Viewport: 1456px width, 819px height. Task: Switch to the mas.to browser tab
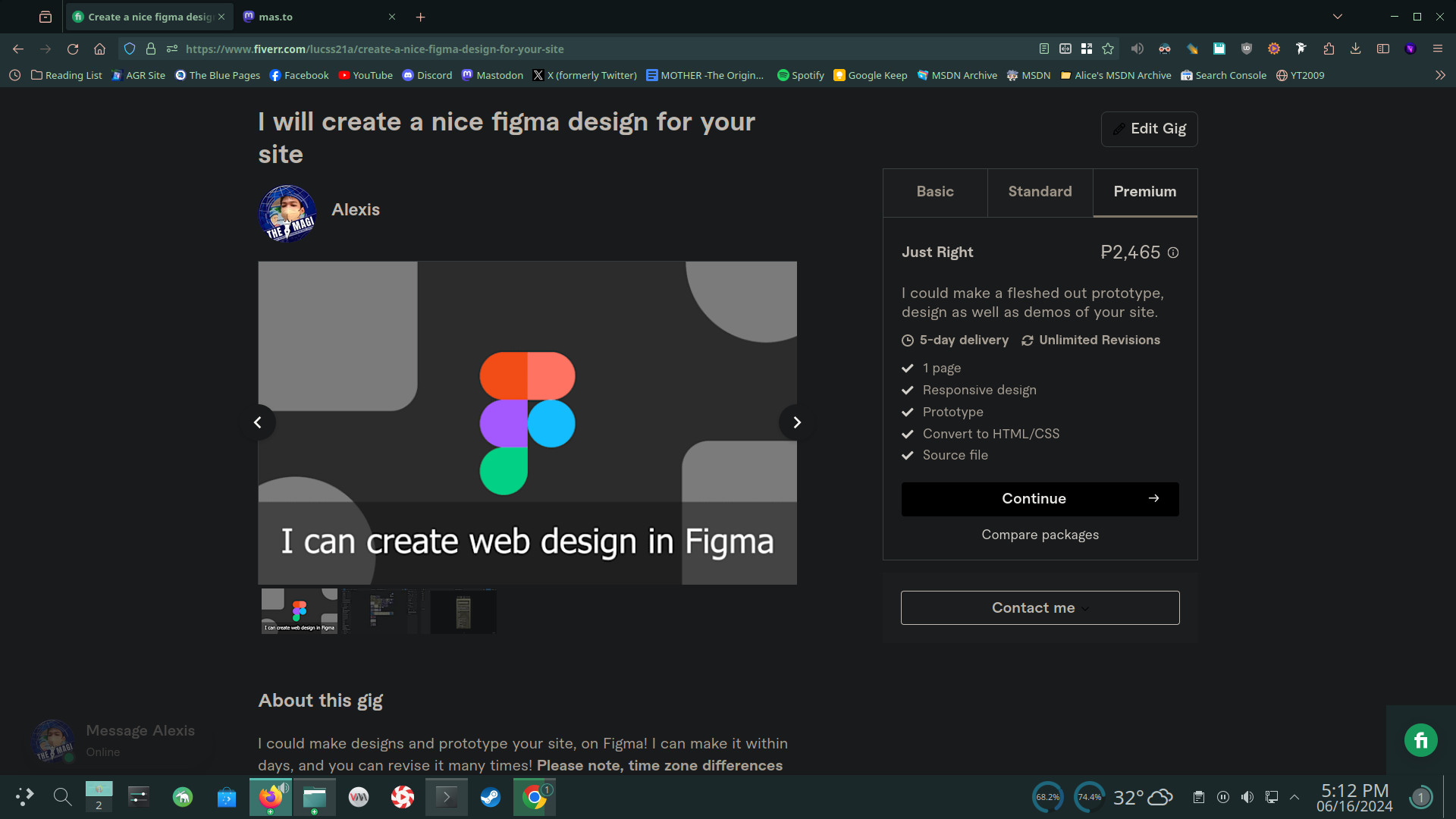coord(319,17)
